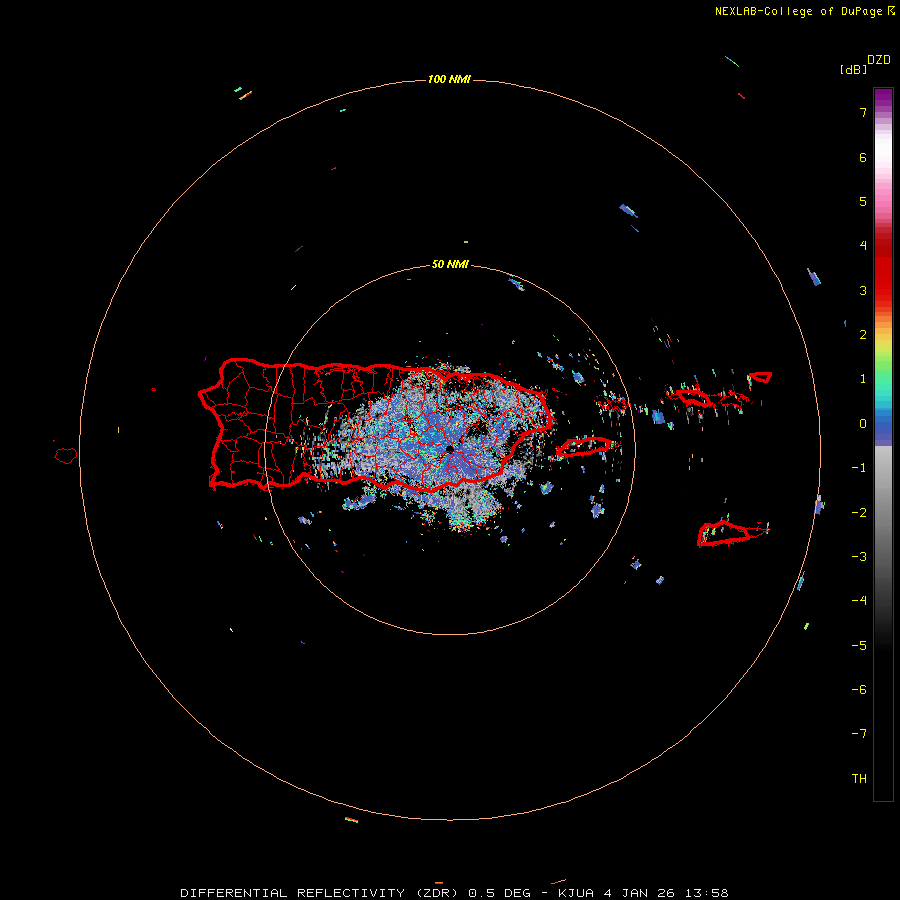Click the 4 value on the color scale
The height and width of the screenshot is (900, 900).
(x=863, y=246)
